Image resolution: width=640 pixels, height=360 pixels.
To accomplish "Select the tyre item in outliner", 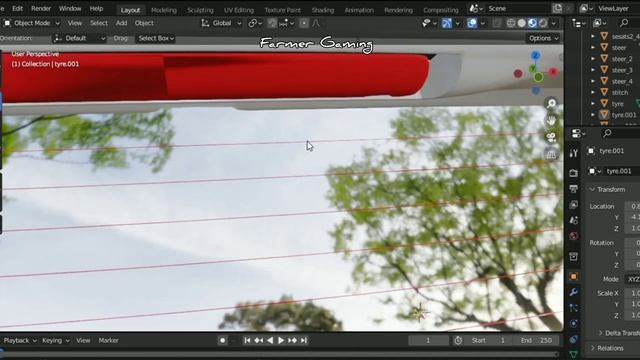I will [617, 104].
